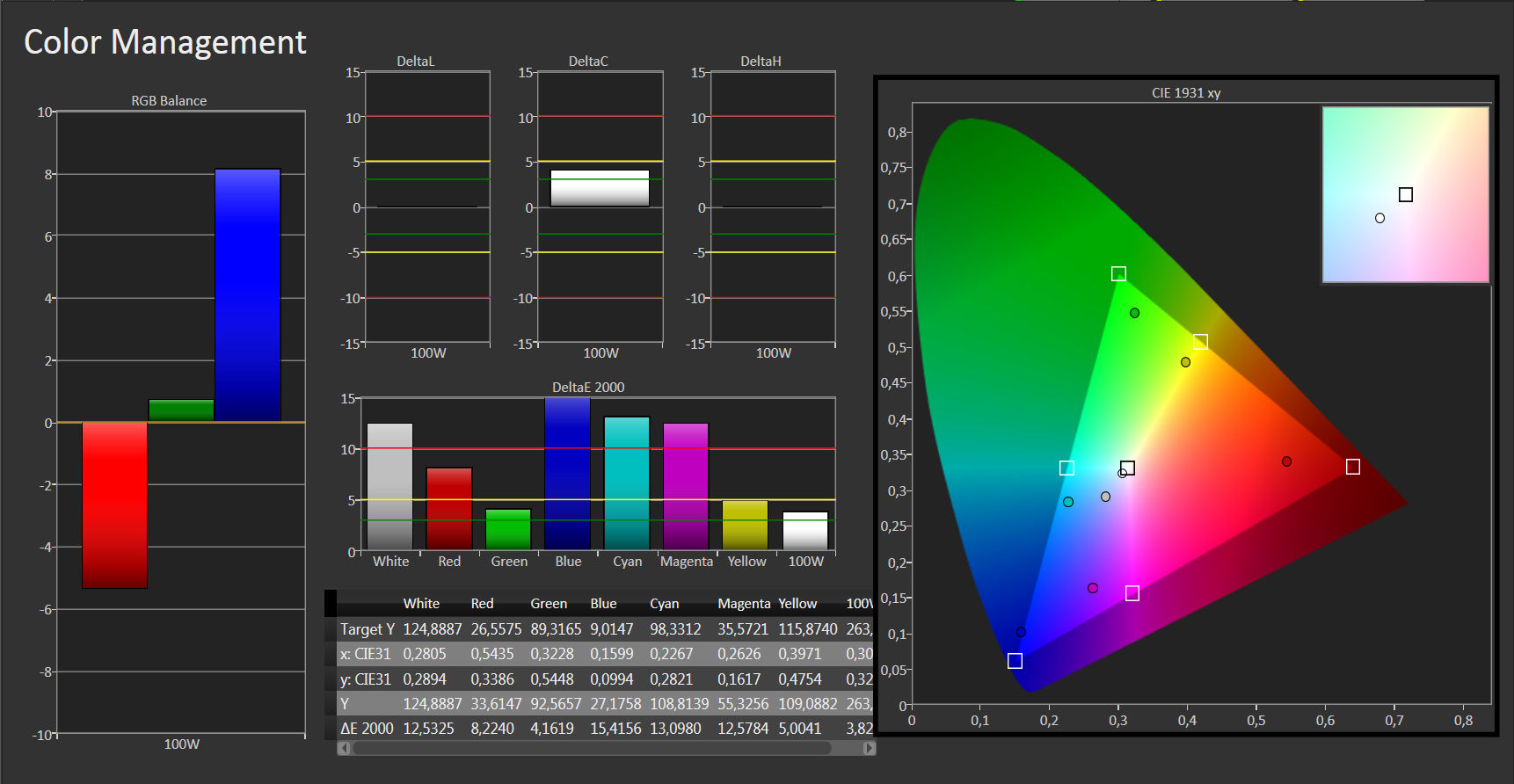
Task: Click the Target Y value 89,3165 for Green
Action: (556, 629)
